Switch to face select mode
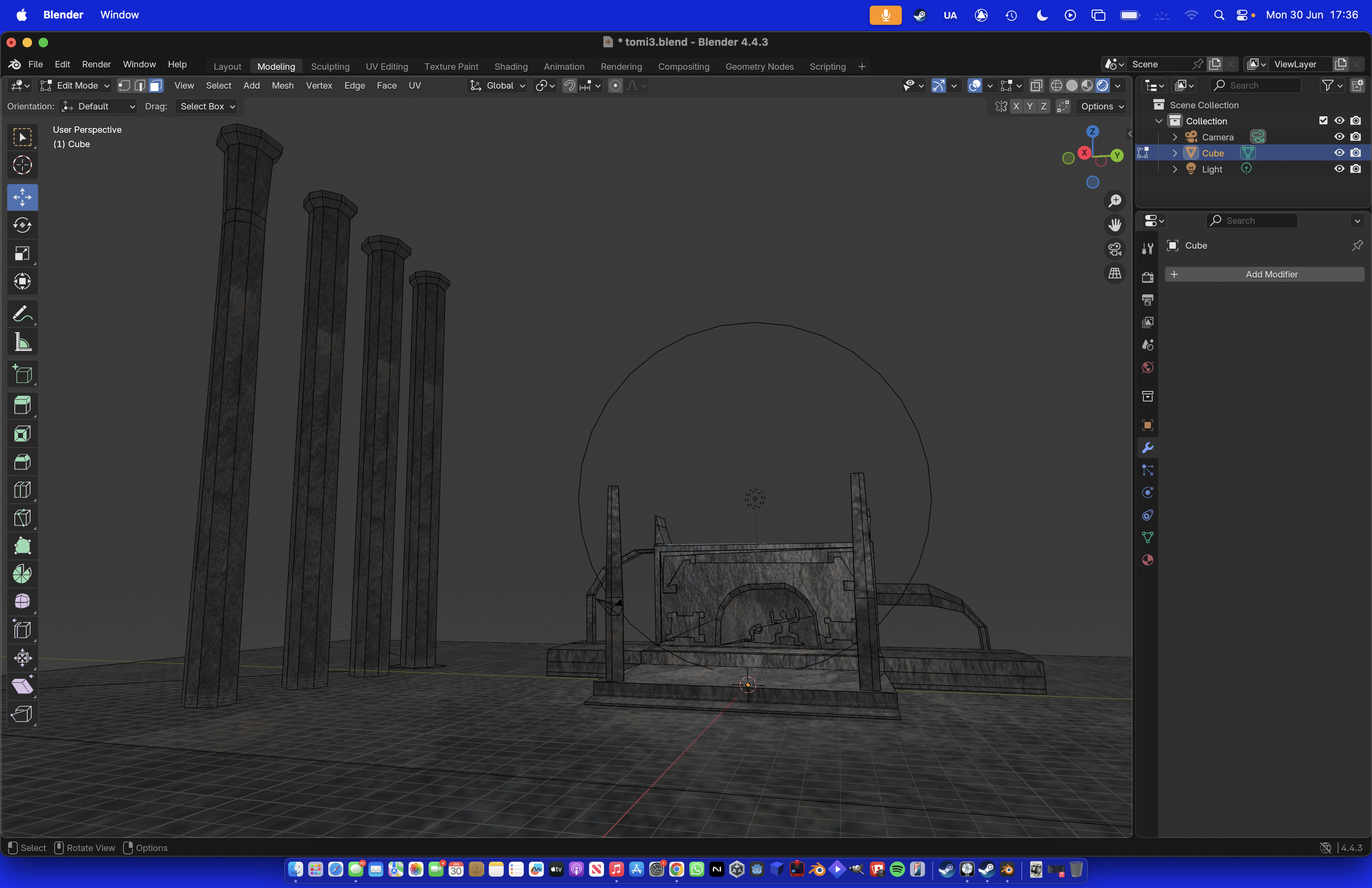This screenshot has height=888, width=1372. [156, 85]
